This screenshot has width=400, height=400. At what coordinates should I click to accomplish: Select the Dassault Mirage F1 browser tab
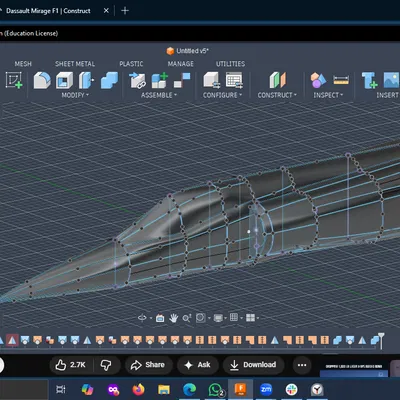point(48,11)
